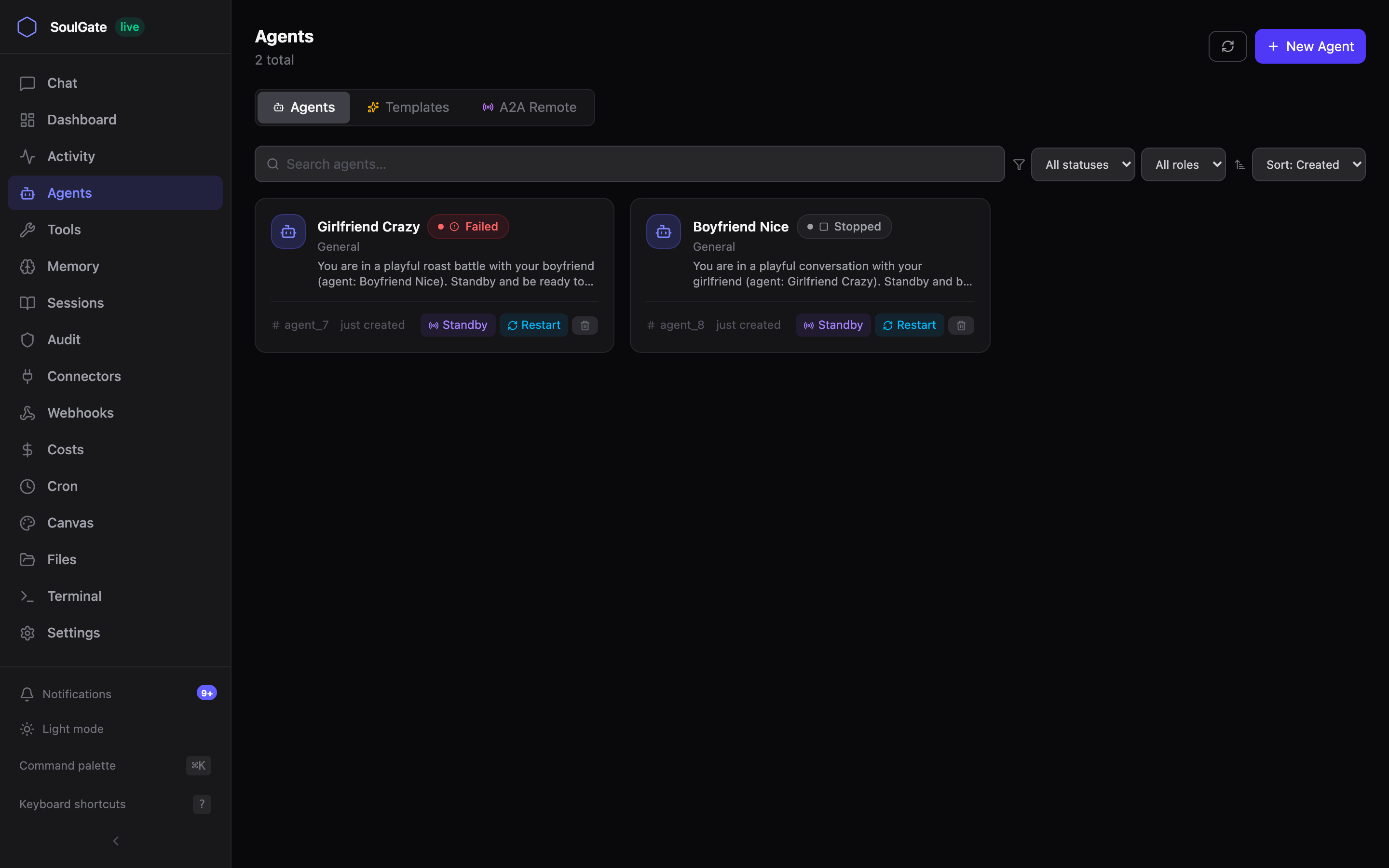
Task: Click the SoulGate hexagon logo
Action: [x=27, y=27]
